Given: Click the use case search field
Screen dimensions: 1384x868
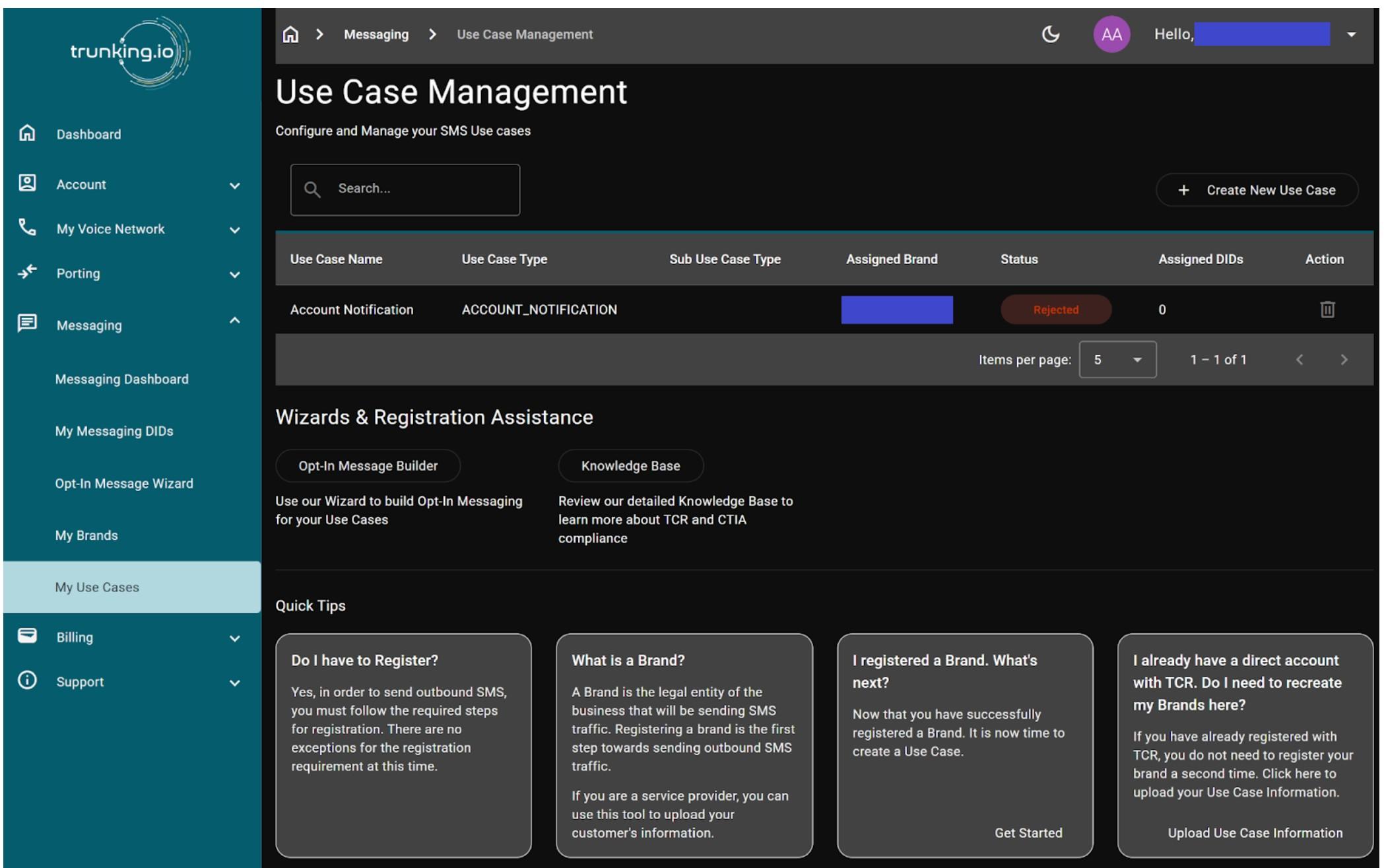Looking at the screenshot, I should tap(405, 189).
